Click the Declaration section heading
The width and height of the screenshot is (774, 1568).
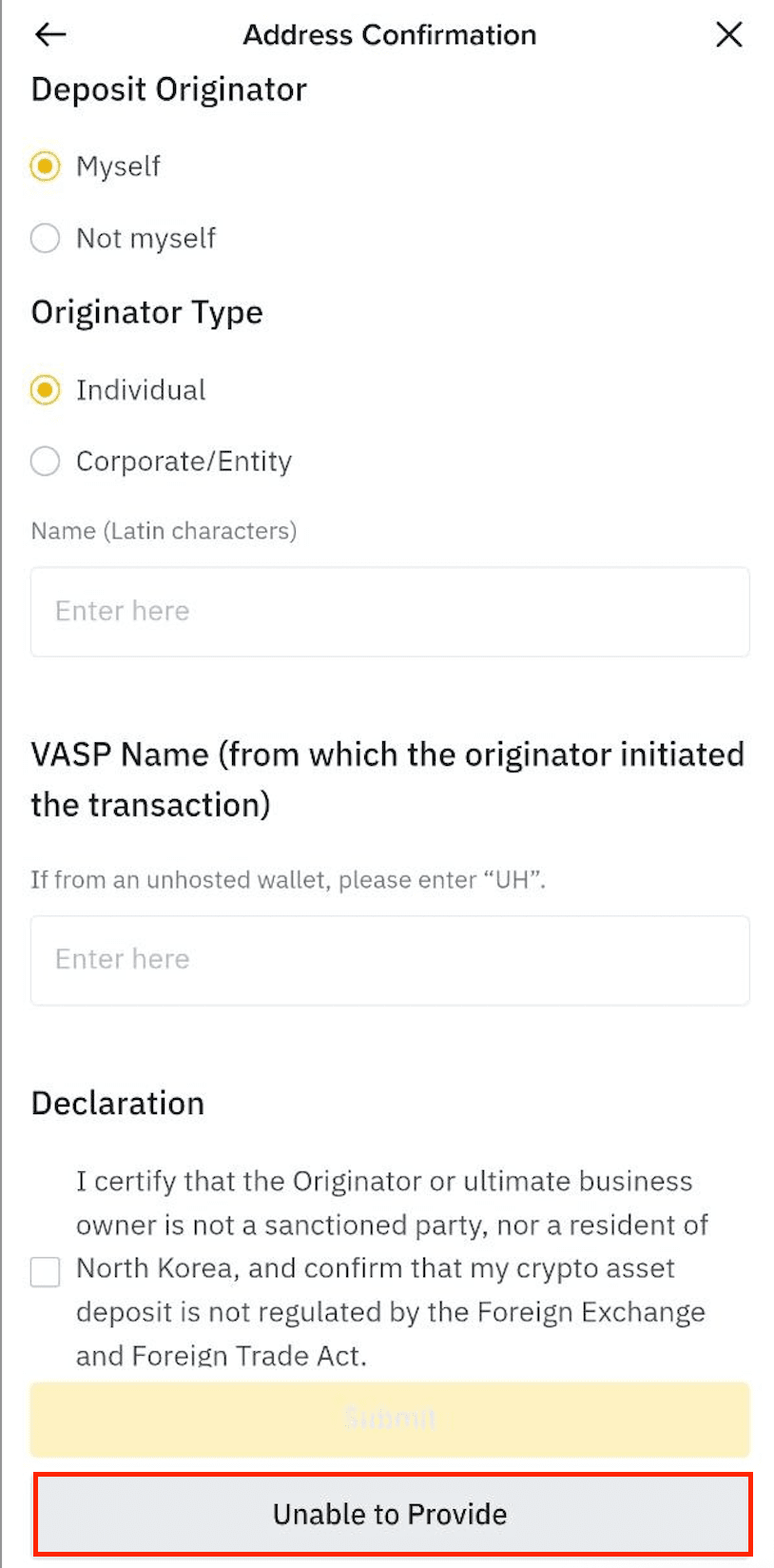[x=118, y=1103]
